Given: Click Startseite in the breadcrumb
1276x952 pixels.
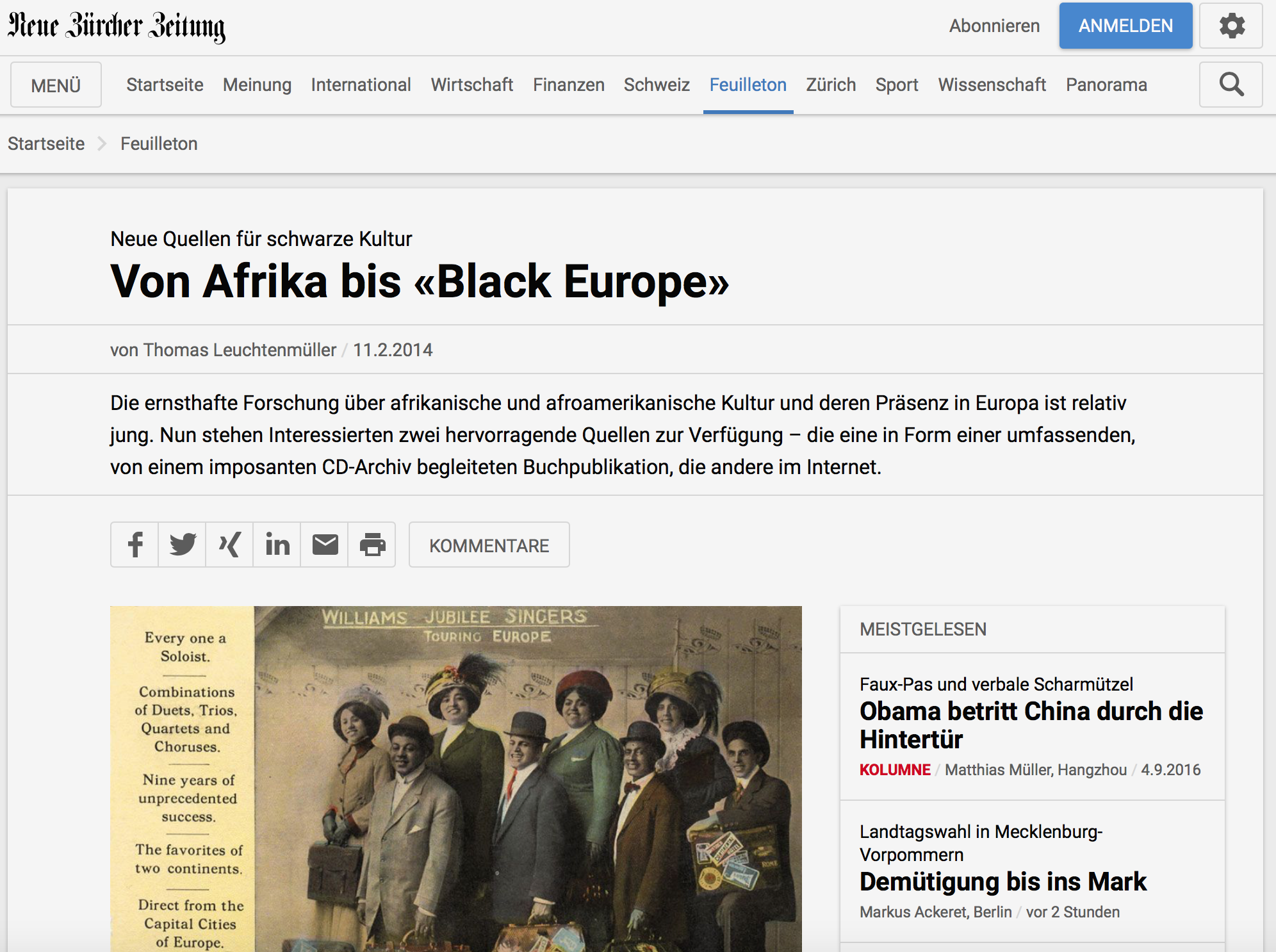Looking at the screenshot, I should point(46,144).
